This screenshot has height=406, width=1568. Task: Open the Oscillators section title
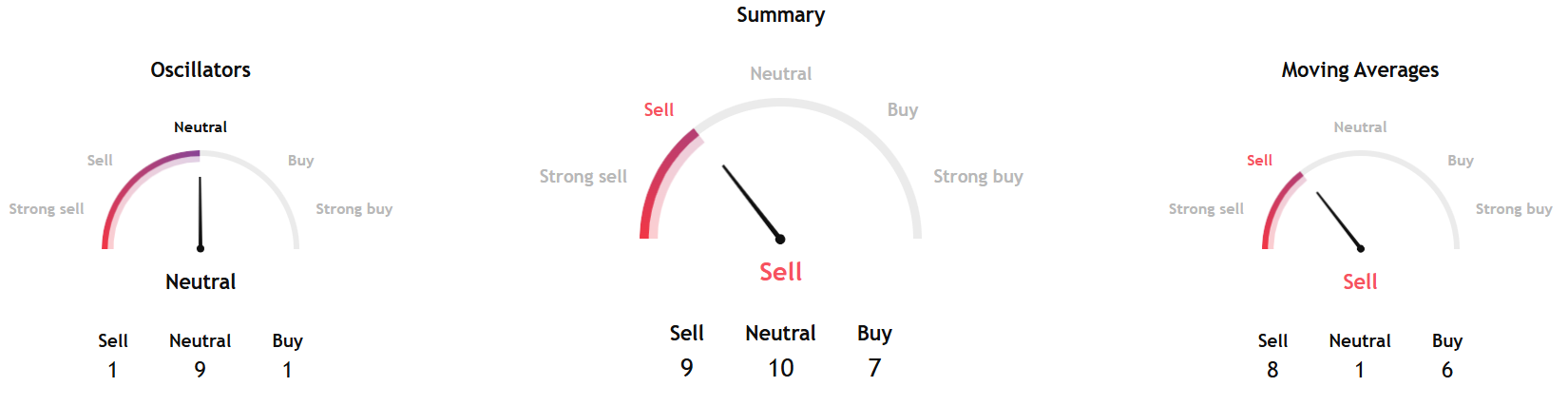(x=201, y=70)
